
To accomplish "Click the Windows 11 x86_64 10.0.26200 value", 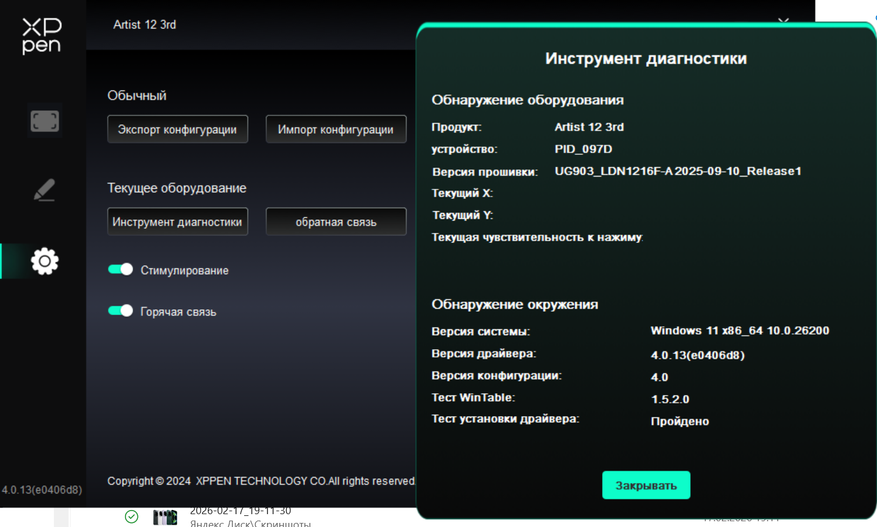I will 740,331.
